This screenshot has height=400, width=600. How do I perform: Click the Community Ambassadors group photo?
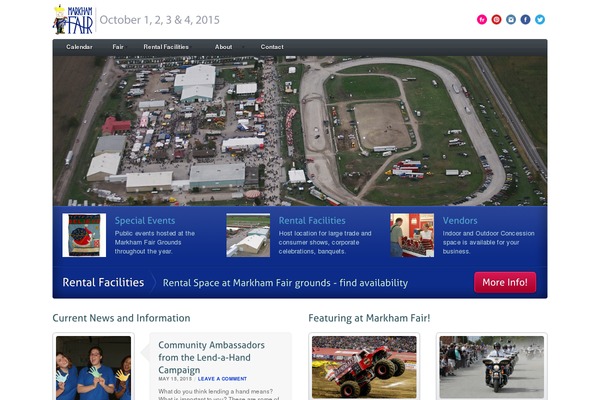[x=93, y=368]
